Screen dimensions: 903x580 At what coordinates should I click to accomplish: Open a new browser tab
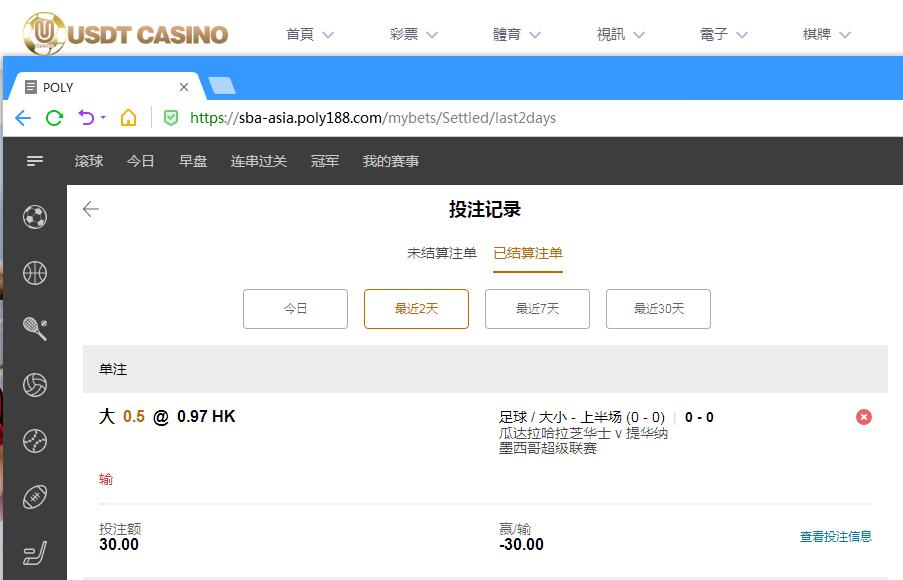pyautogui.click(x=222, y=86)
